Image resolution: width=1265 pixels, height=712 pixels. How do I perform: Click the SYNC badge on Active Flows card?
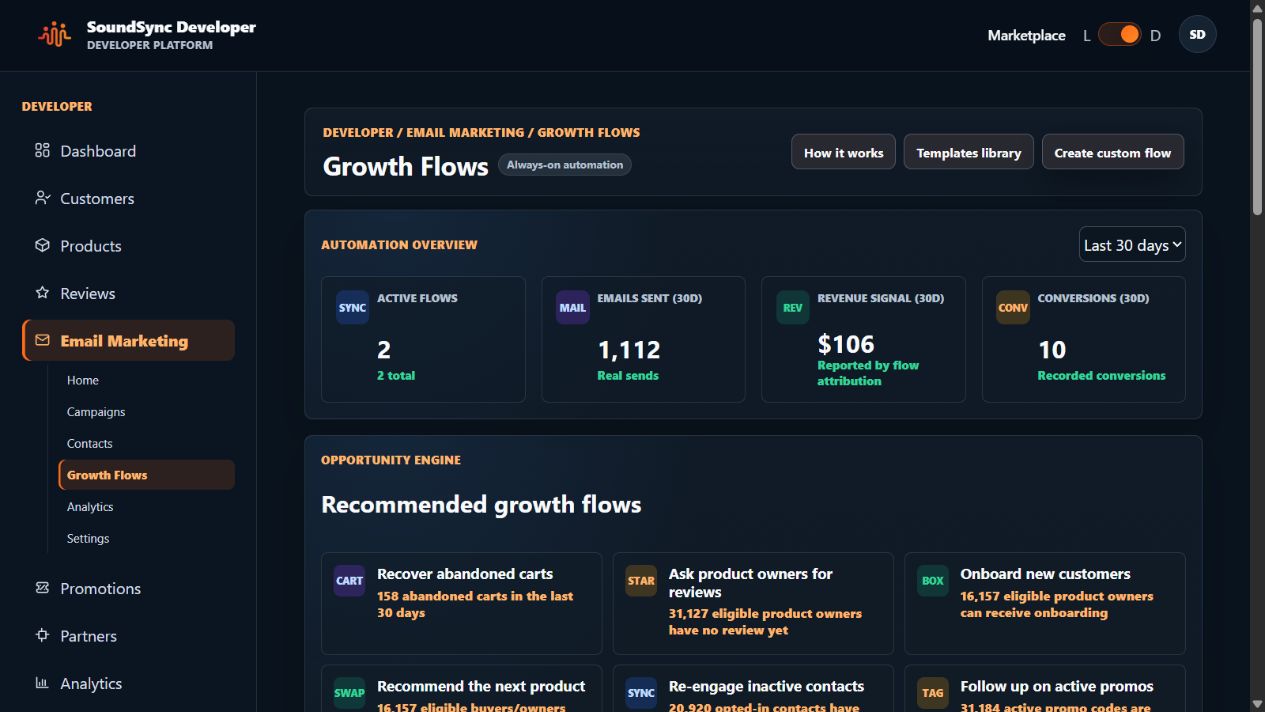352,308
